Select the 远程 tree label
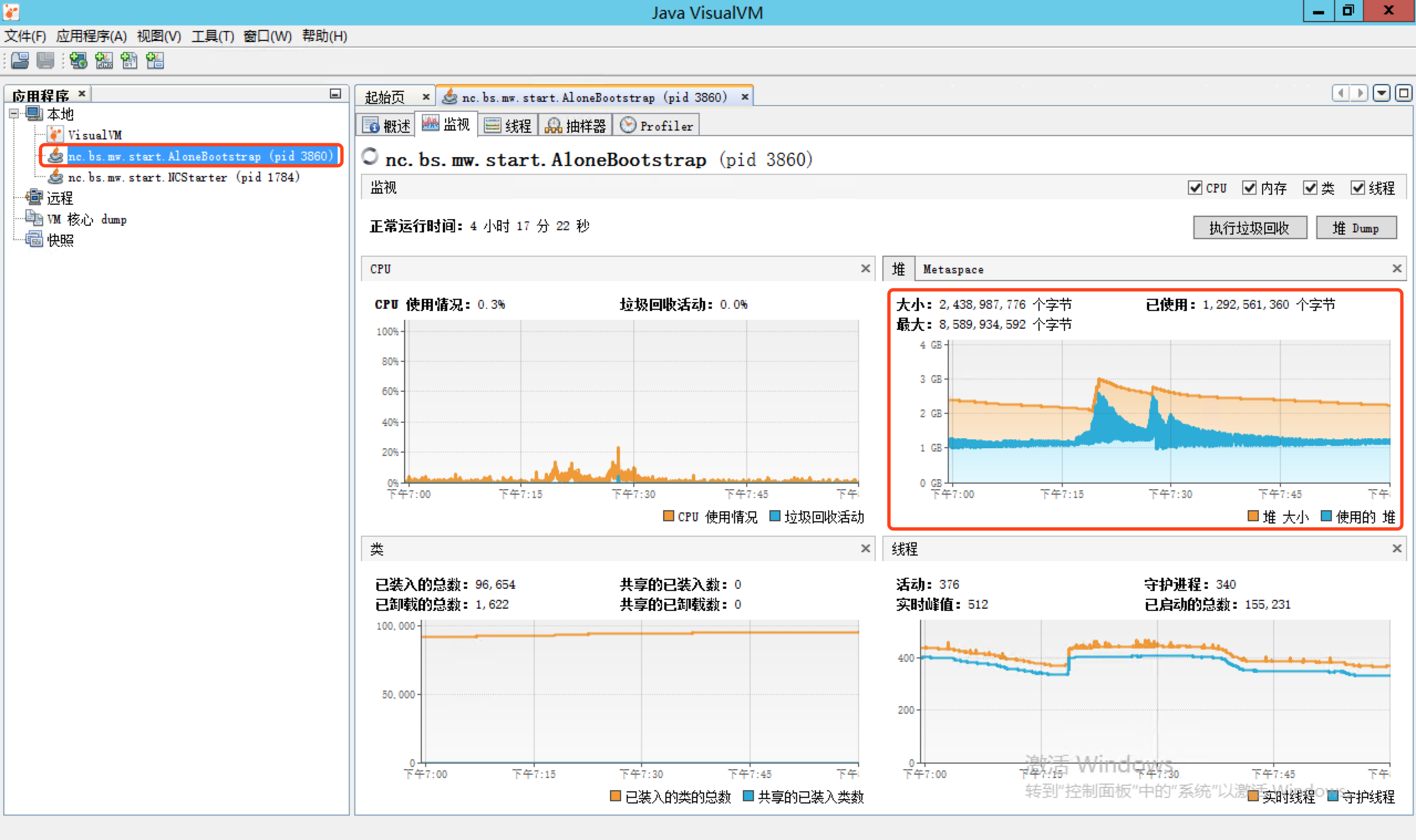Viewport: 1416px width, 840px height. pos(60,198)
